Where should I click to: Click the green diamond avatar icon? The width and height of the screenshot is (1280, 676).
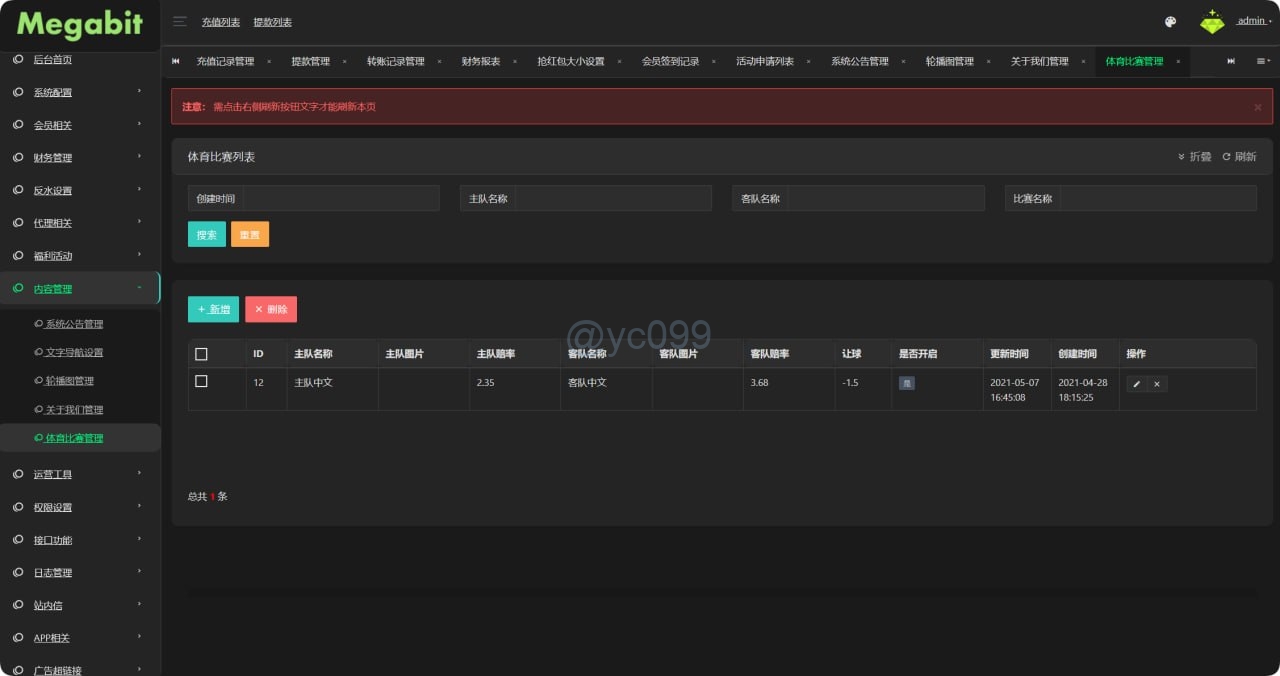click(x=1212, y=22)
